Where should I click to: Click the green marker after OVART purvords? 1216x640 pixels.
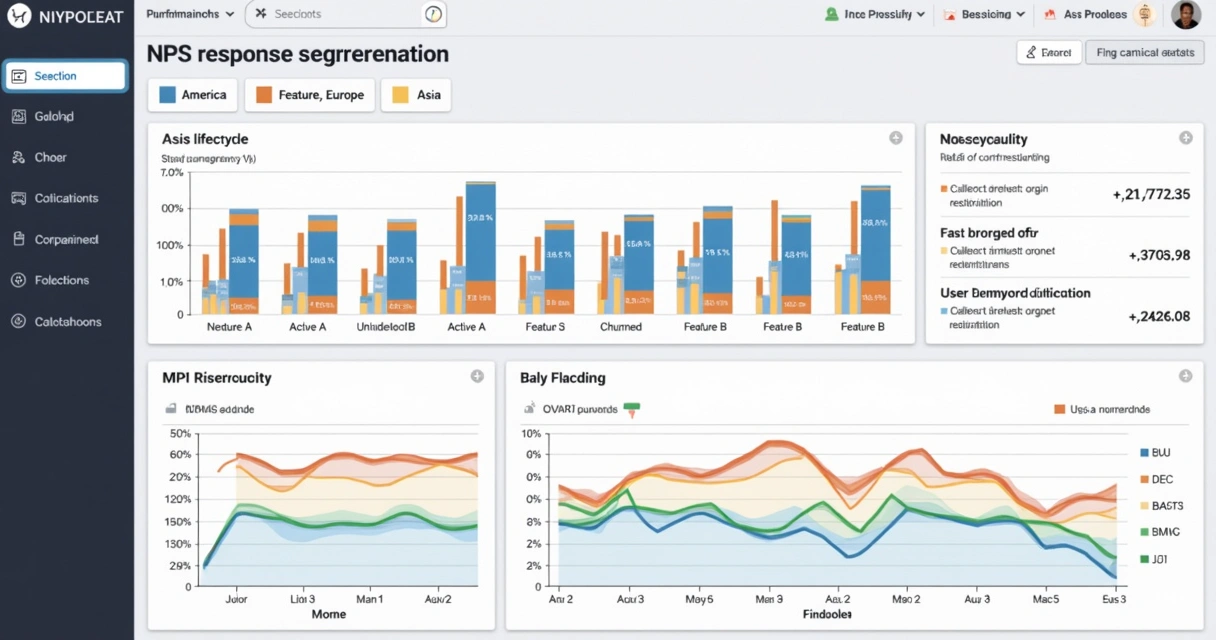[631, 409]
